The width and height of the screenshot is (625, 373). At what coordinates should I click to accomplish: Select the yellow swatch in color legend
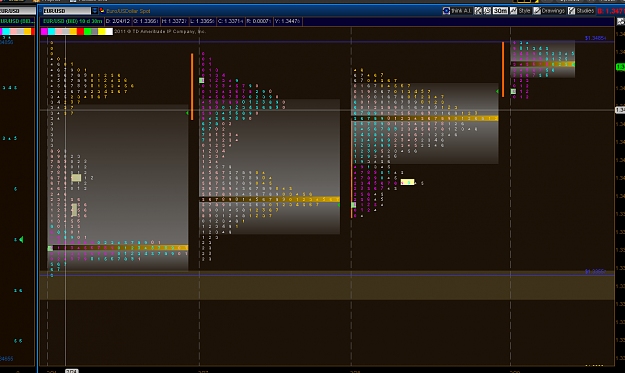click(x=102, y=31)
